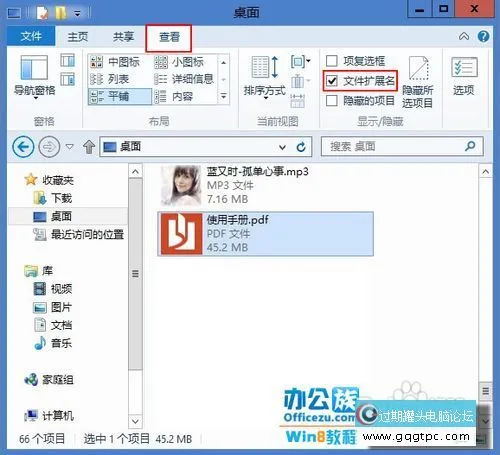This screenshot has width=500, height=455.
Task: Select the 详细信息 layout
Action: pos(184,79)
